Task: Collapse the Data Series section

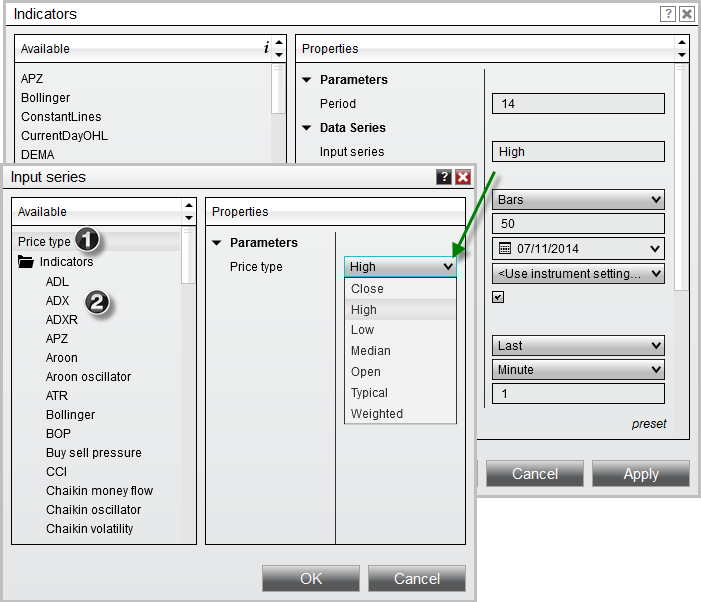Action: click(307, 128)
